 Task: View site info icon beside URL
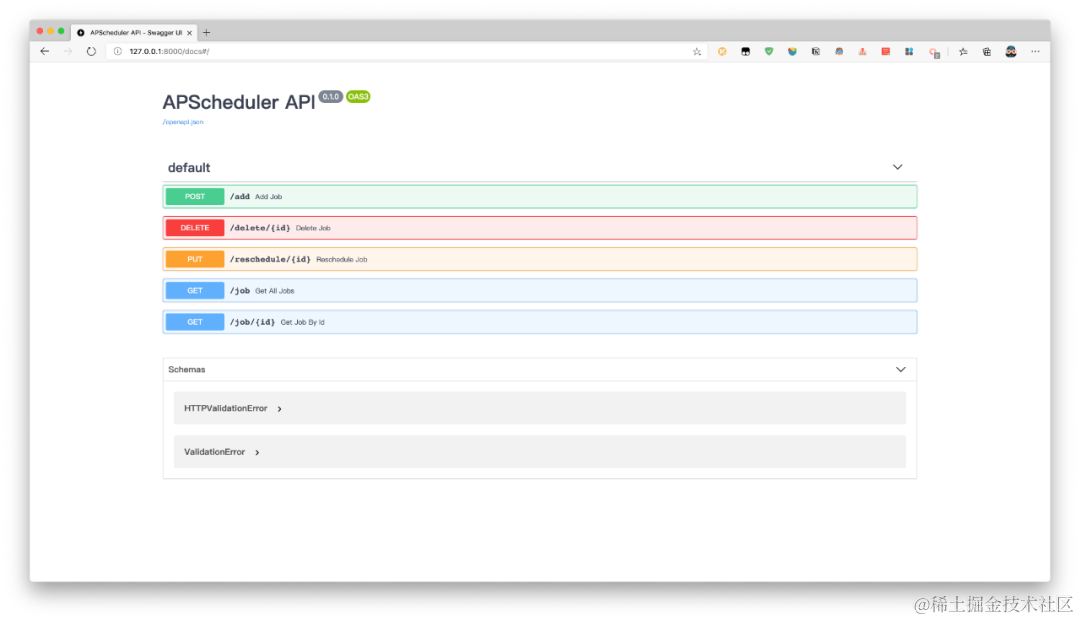[118, 52]
